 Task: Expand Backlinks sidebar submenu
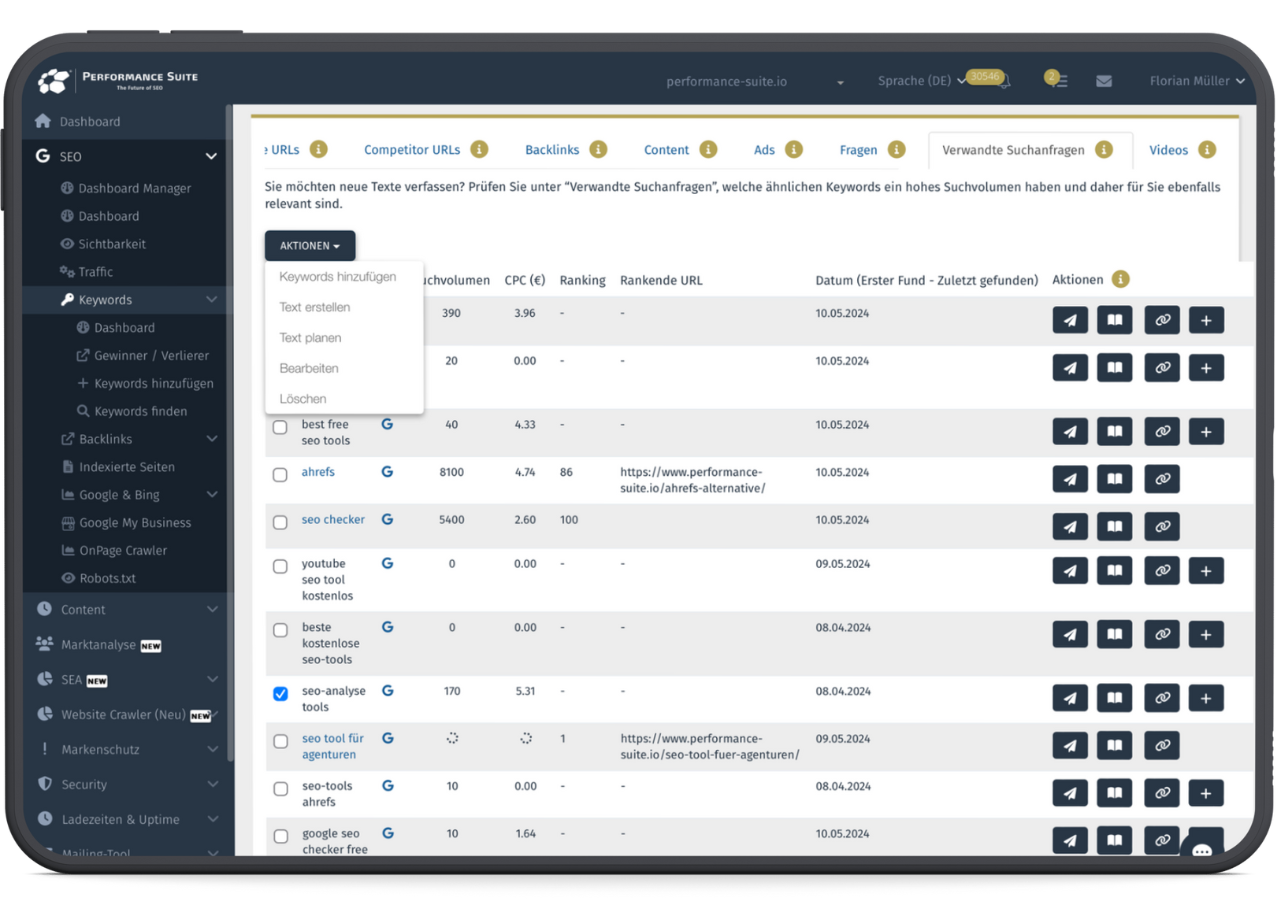click(211, 439)
